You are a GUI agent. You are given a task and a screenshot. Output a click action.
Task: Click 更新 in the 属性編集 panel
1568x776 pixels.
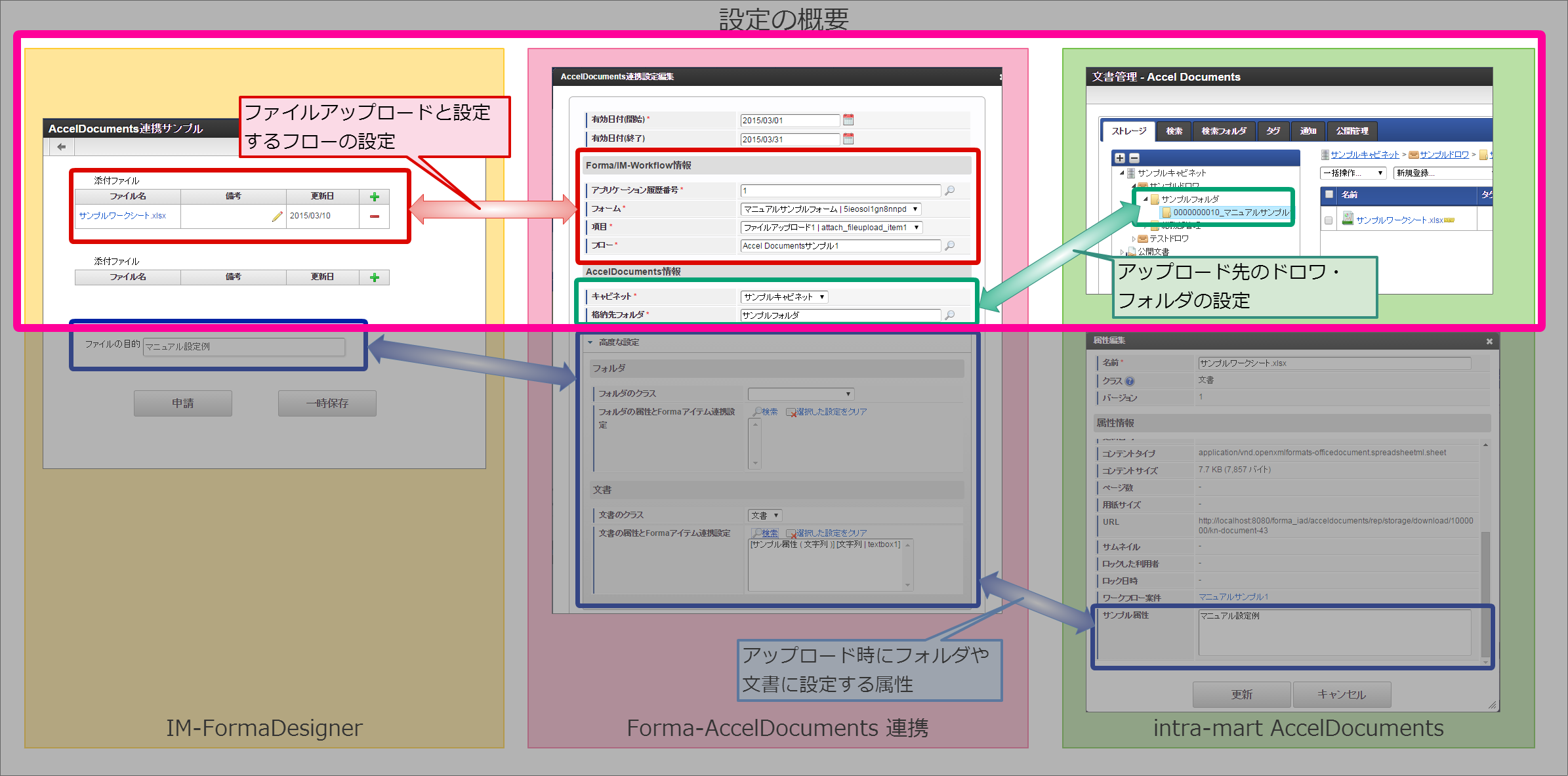(1241, 695)
